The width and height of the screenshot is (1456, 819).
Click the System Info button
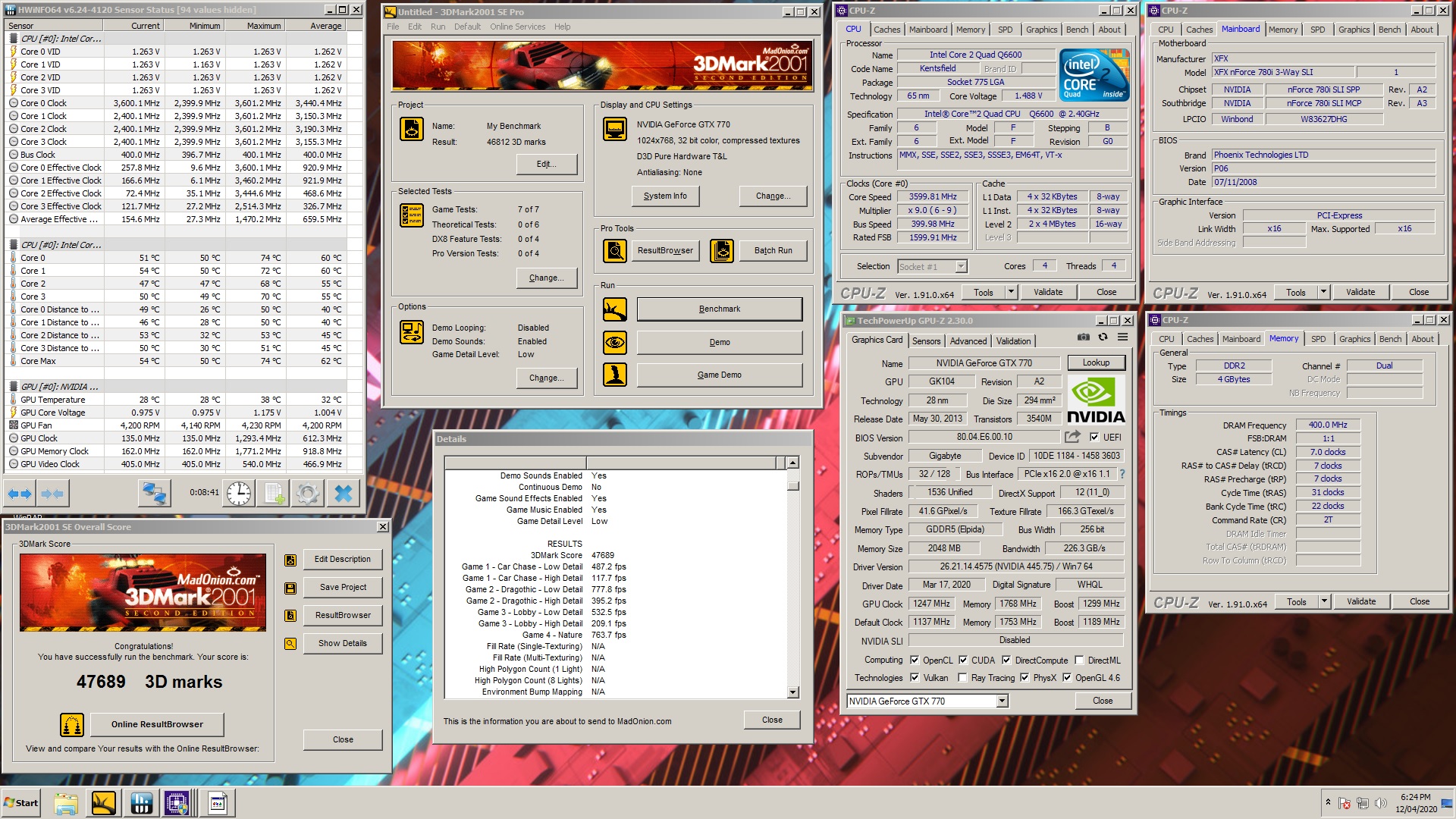665,196
